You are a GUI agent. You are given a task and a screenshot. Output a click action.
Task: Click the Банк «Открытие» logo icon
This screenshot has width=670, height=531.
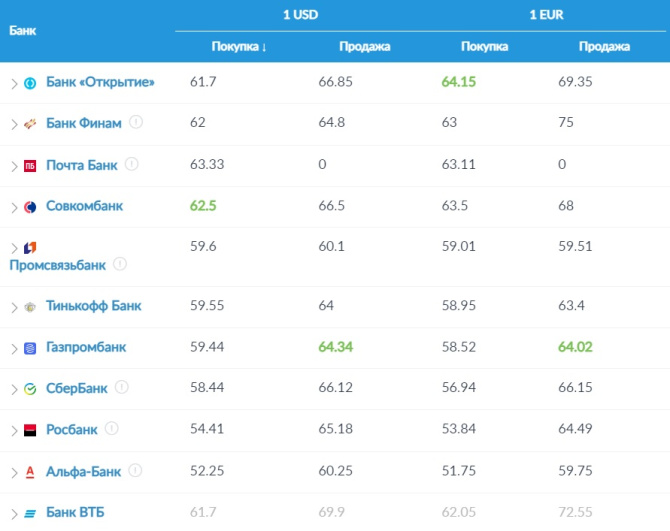[x=30, y=83]
